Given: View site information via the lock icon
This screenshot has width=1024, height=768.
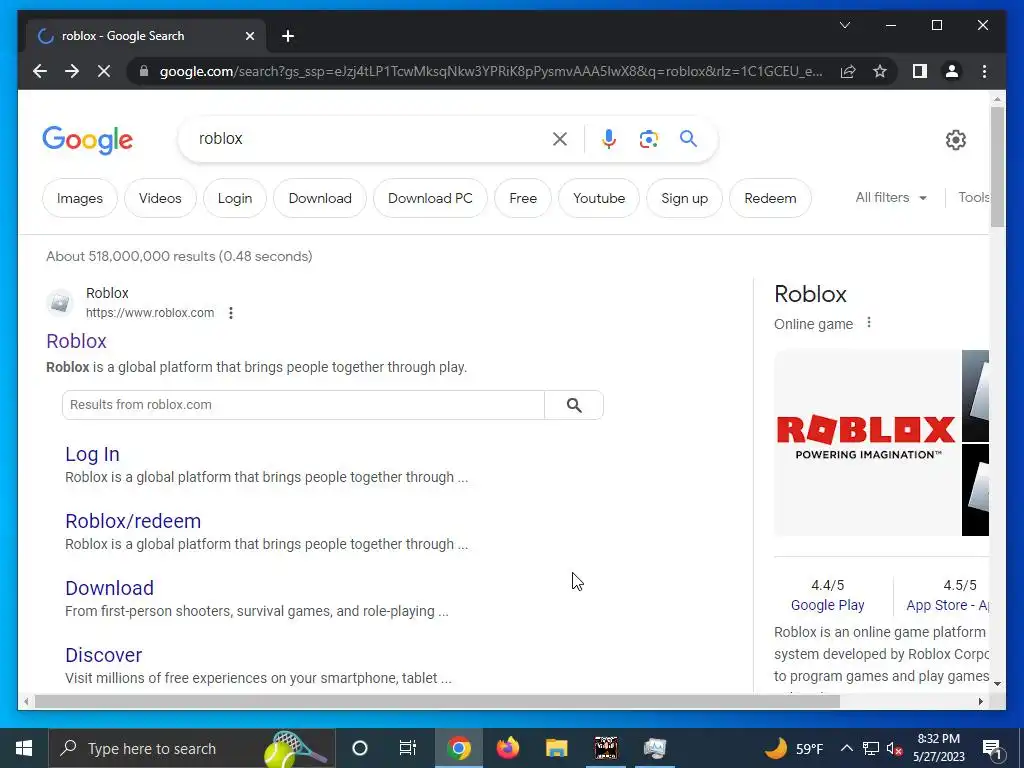Looking at the screenshot, I should pyautogui.click(x=144, y=71).
